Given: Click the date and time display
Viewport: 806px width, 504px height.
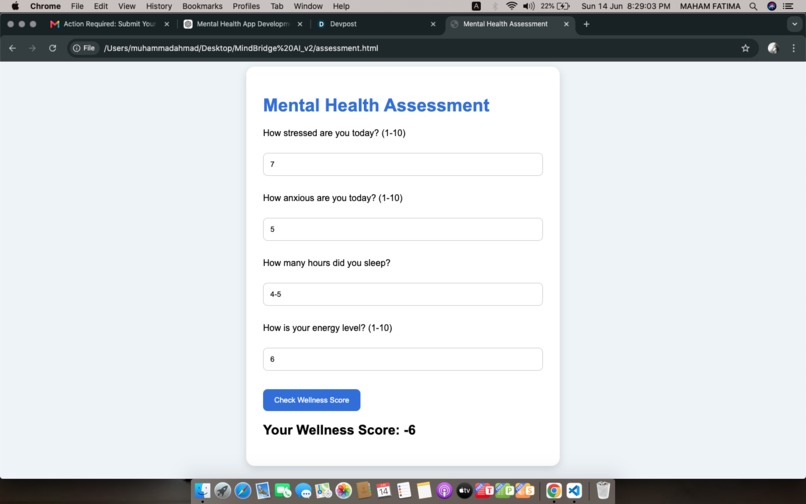Looking at the screenshot, I should tap(626, 6).
